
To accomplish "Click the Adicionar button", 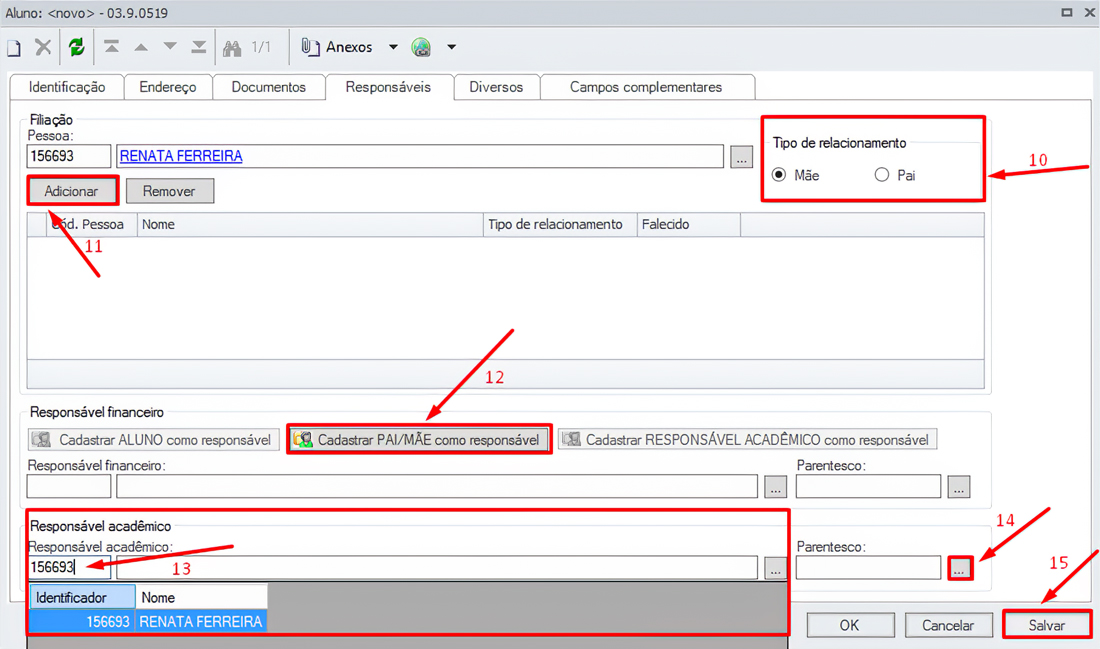I will click(x=72, y=191).
